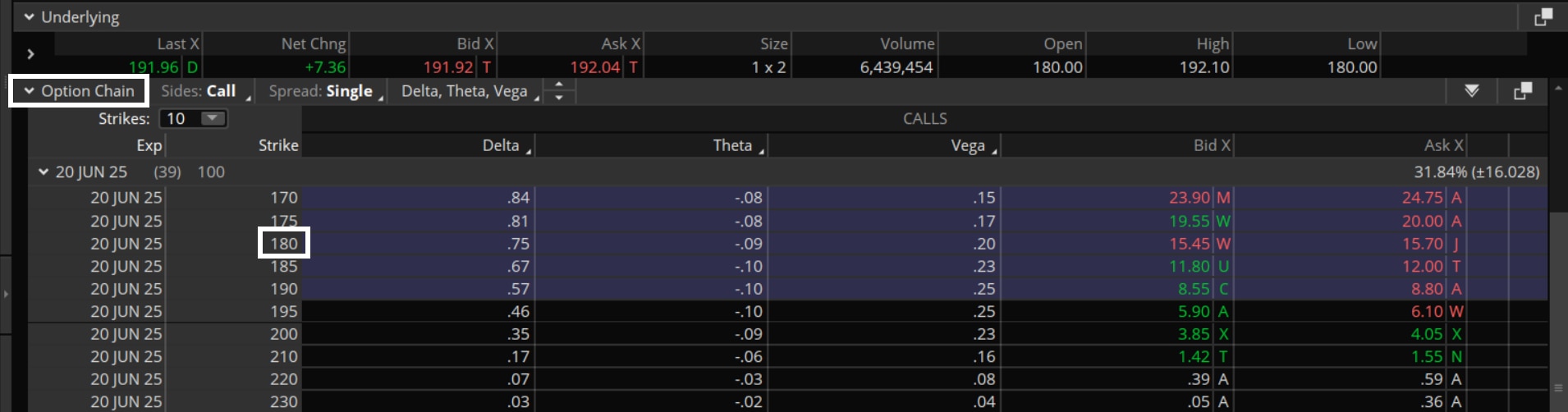The width and height of the screenshot is (1568, 412).
Task: Click the left sidebar expand handle
Action: click(x=6, y=294)
